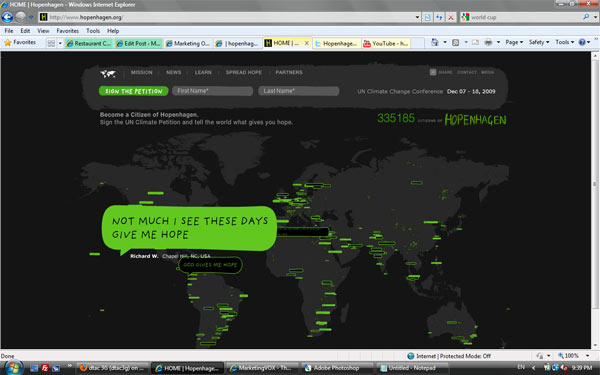Viewport: 600px width, 375px height.
Task: Click the browser Back arrow button
Action: click(7, 17)
